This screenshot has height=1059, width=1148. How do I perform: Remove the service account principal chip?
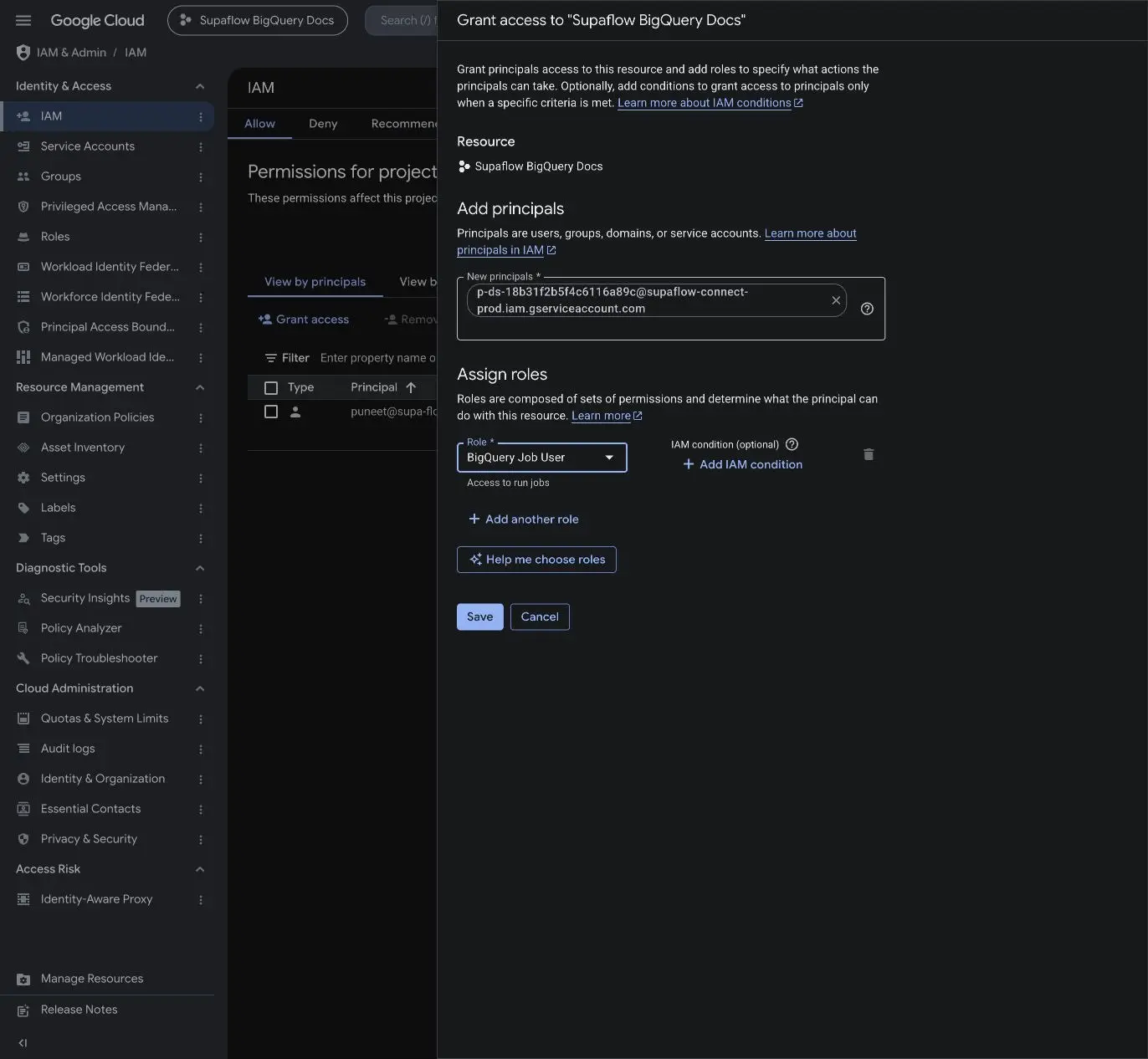coord(836,300)
